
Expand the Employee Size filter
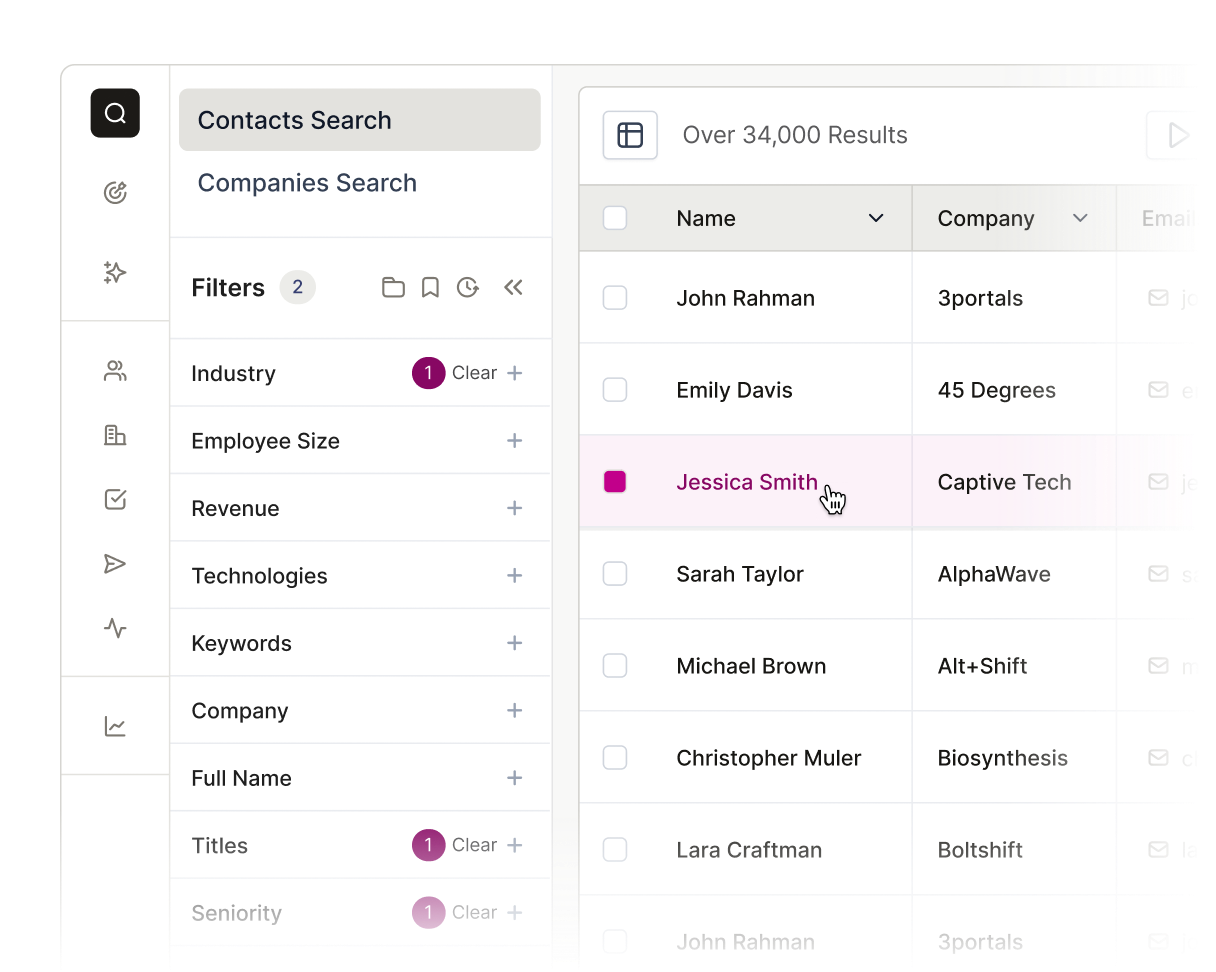(x=515, y=440)
